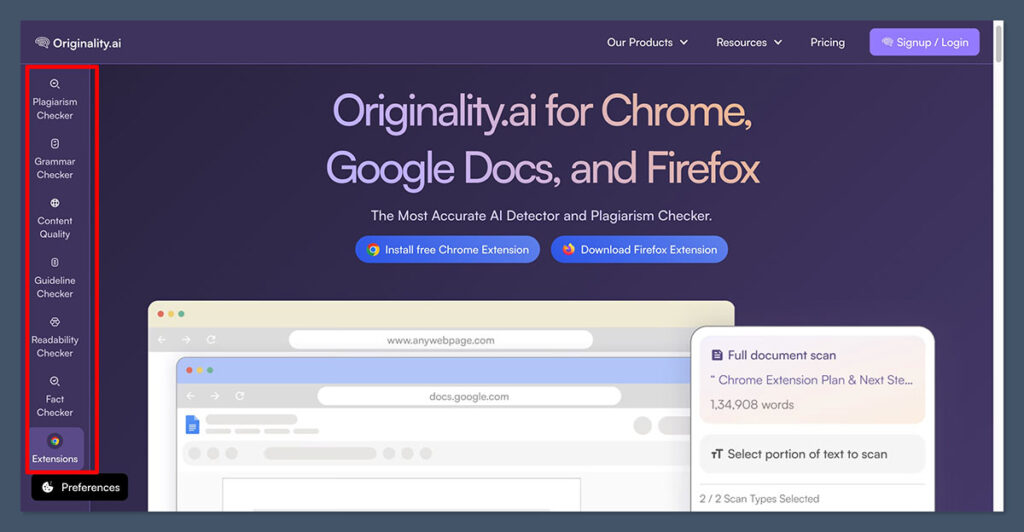
Task: Click 'Chrome Extension Plan & Next Ste...' title
Action: point(812,380)
